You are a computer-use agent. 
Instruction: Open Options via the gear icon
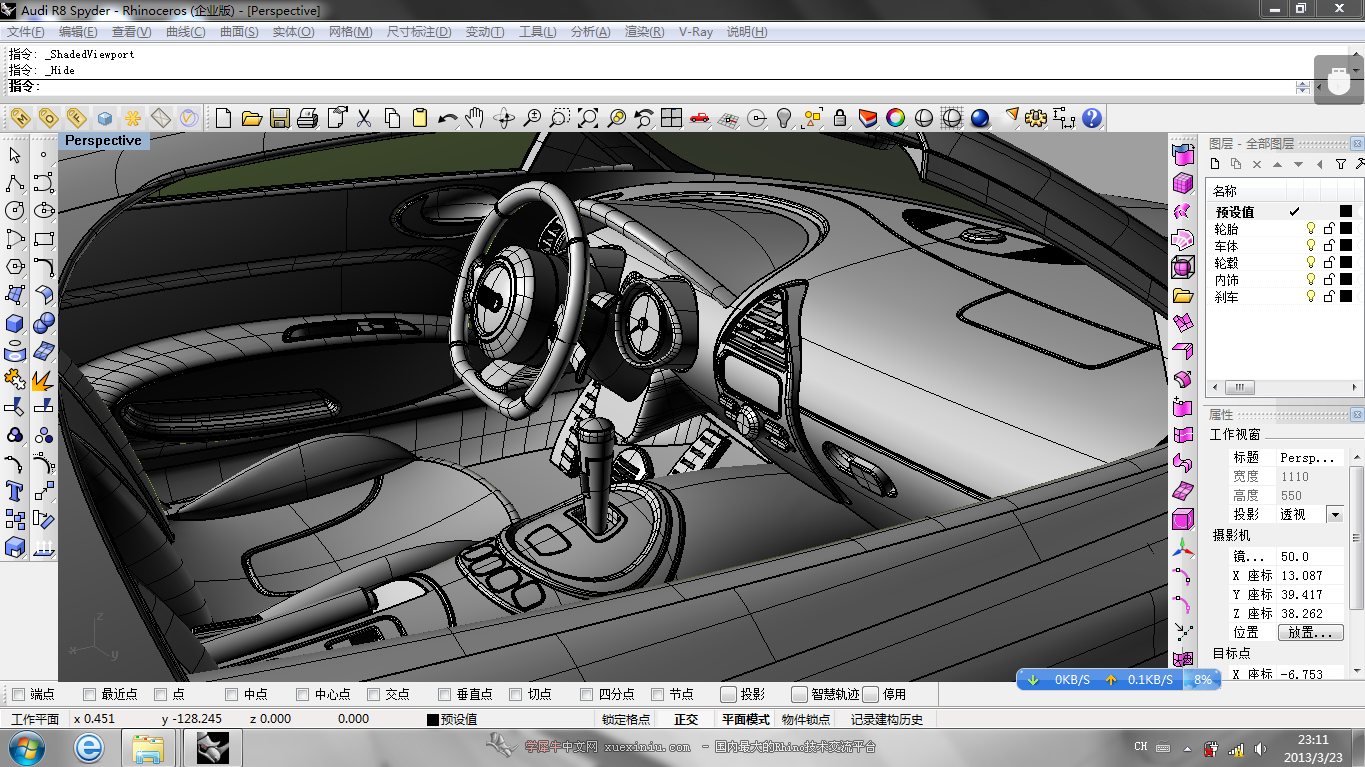click(x=1036, y=118)
